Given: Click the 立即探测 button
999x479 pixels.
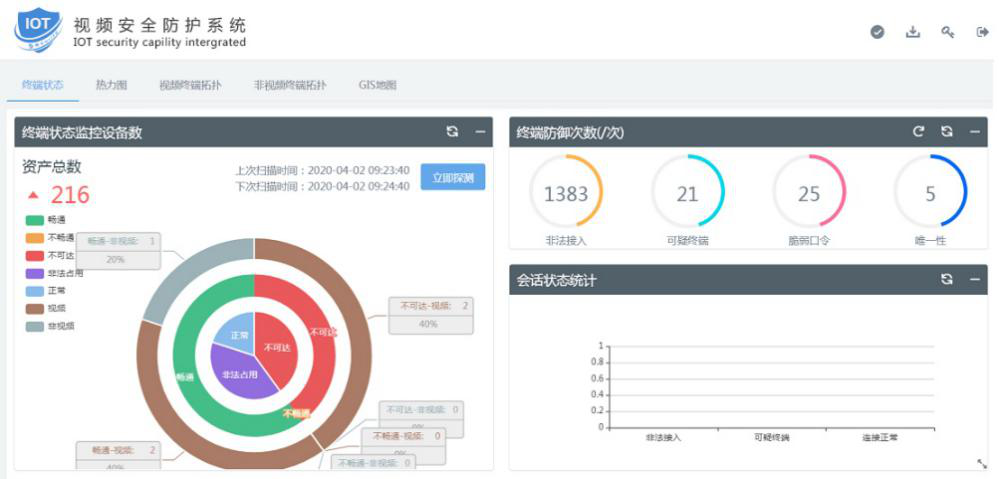Looking at the screenshot, I should [452, 178].
